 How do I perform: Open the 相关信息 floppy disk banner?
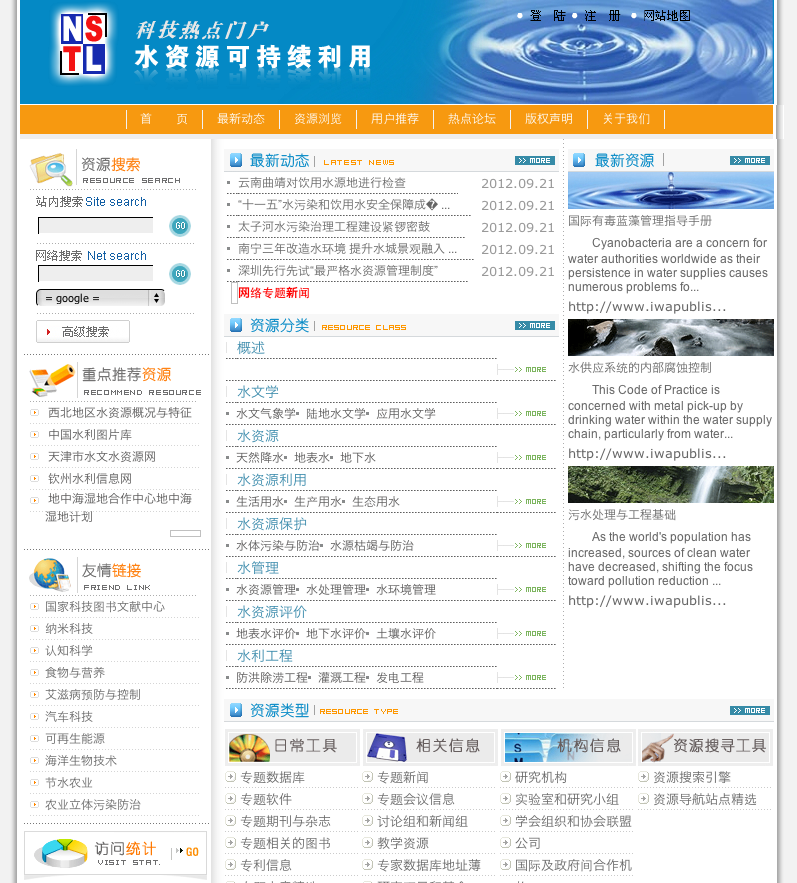pos(430,746)
